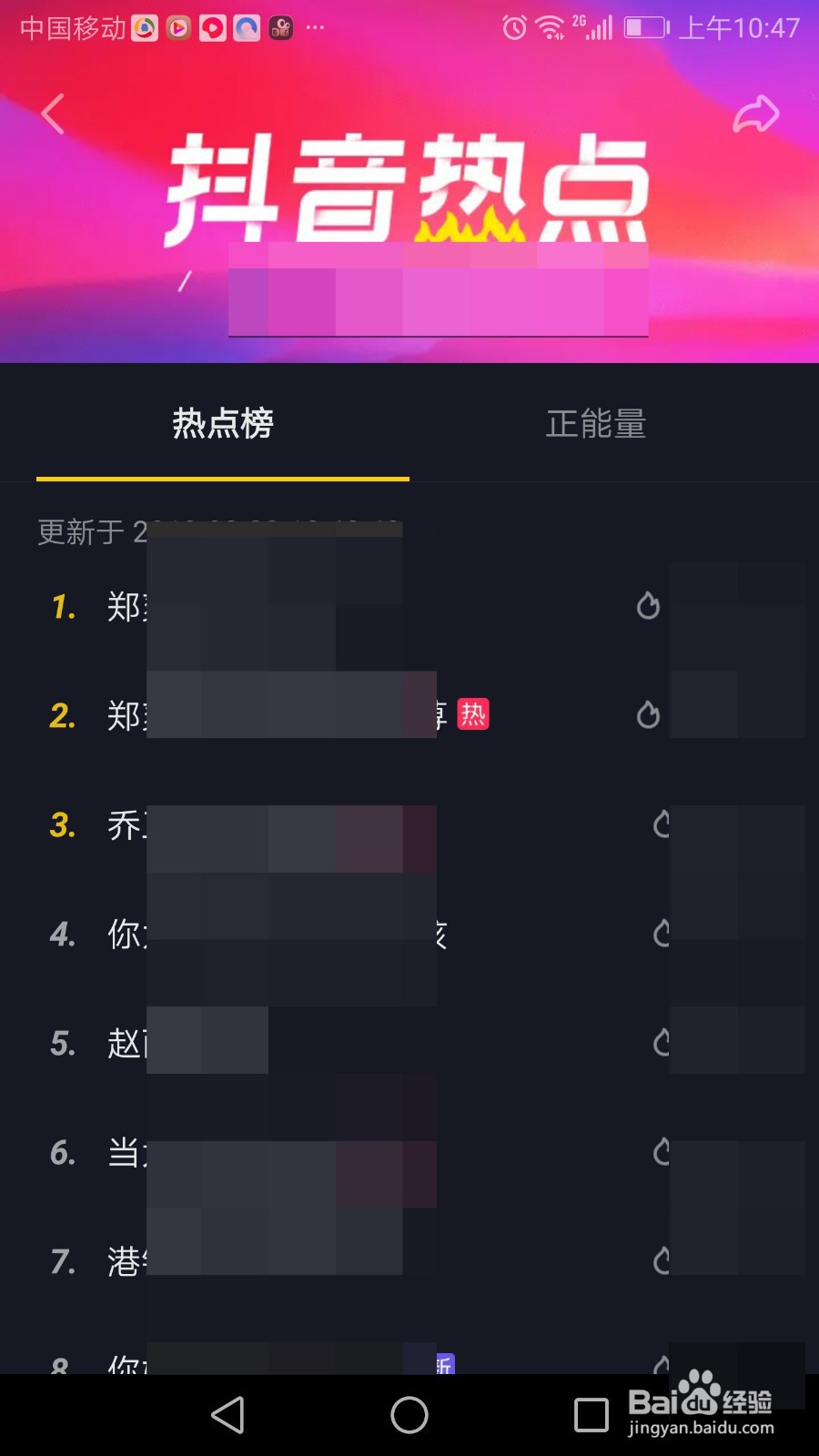
Task: Tap the Android back triangle button
Action: (x=227, y=1416)
